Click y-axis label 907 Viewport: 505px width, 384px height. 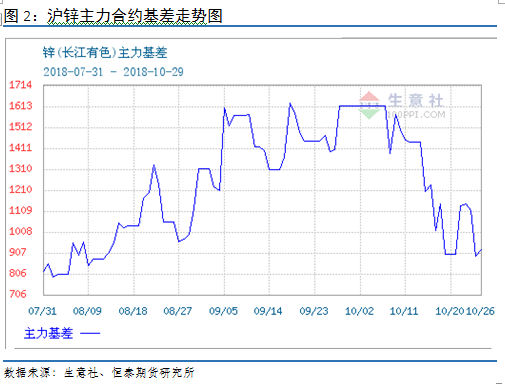(x=18, y=252)
